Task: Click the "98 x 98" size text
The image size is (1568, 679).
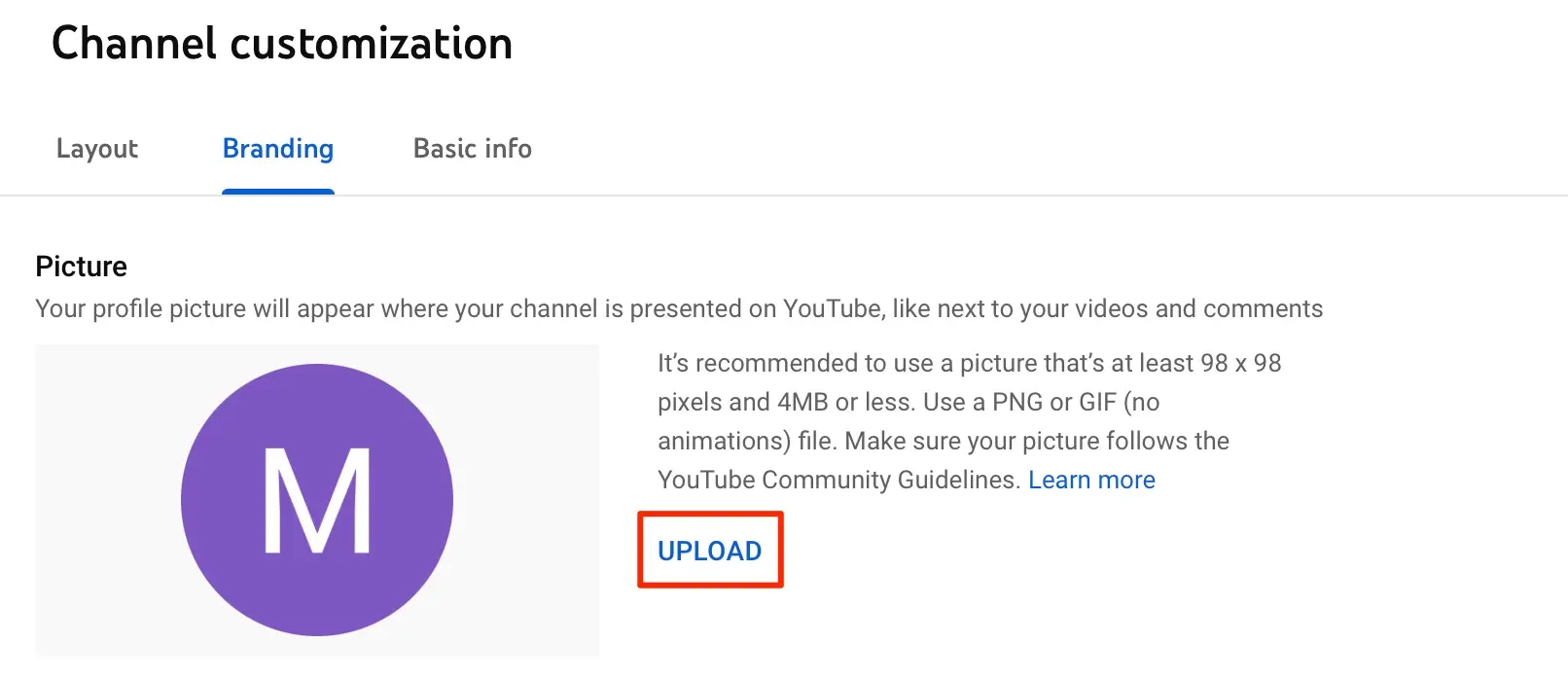Action: tap(1240, 363)
